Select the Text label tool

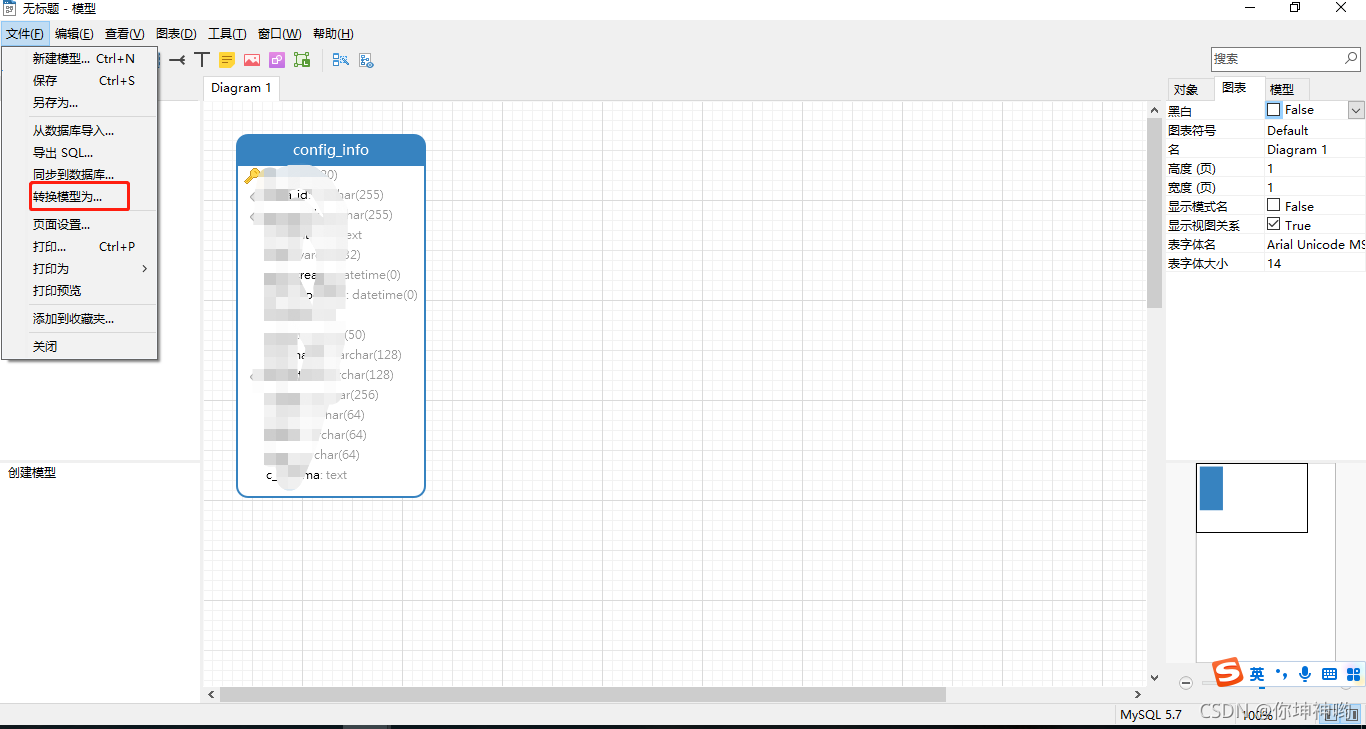tap(202, 60)
